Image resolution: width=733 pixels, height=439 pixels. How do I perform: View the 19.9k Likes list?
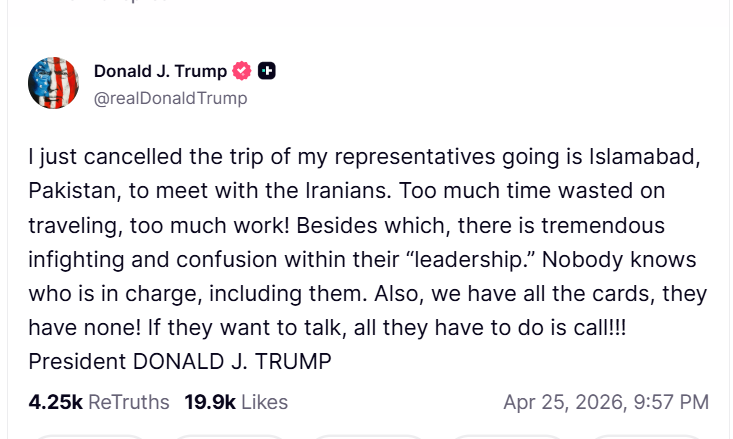pyautogui.click(x=236, y=402)
